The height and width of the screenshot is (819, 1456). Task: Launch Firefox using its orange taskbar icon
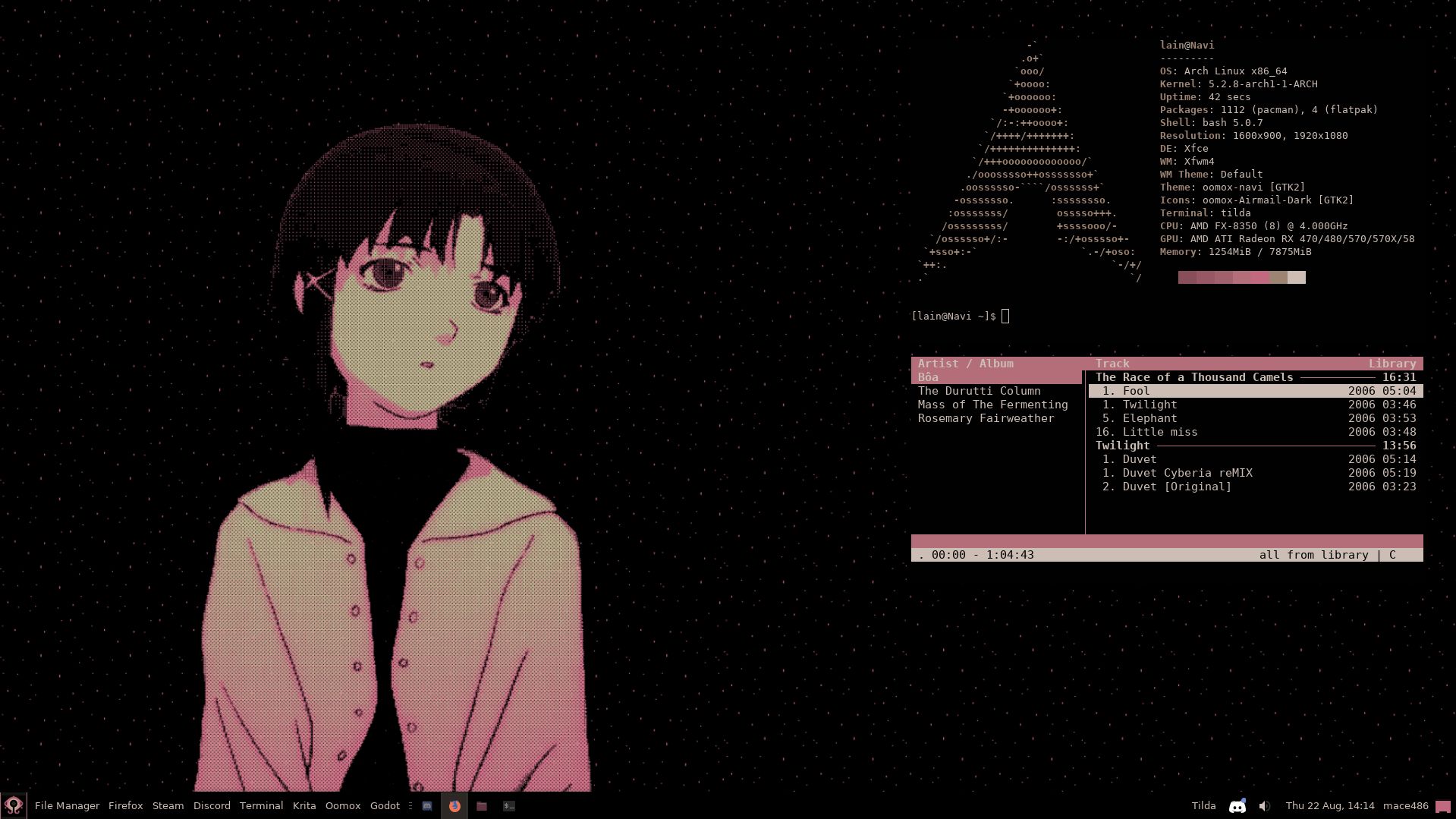point(454,806)
